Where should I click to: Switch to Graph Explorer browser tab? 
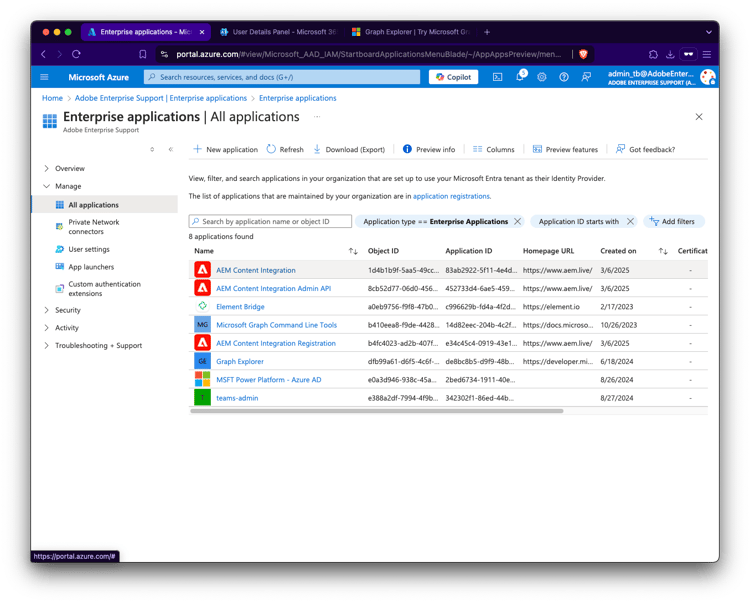[x=410, y=32]
